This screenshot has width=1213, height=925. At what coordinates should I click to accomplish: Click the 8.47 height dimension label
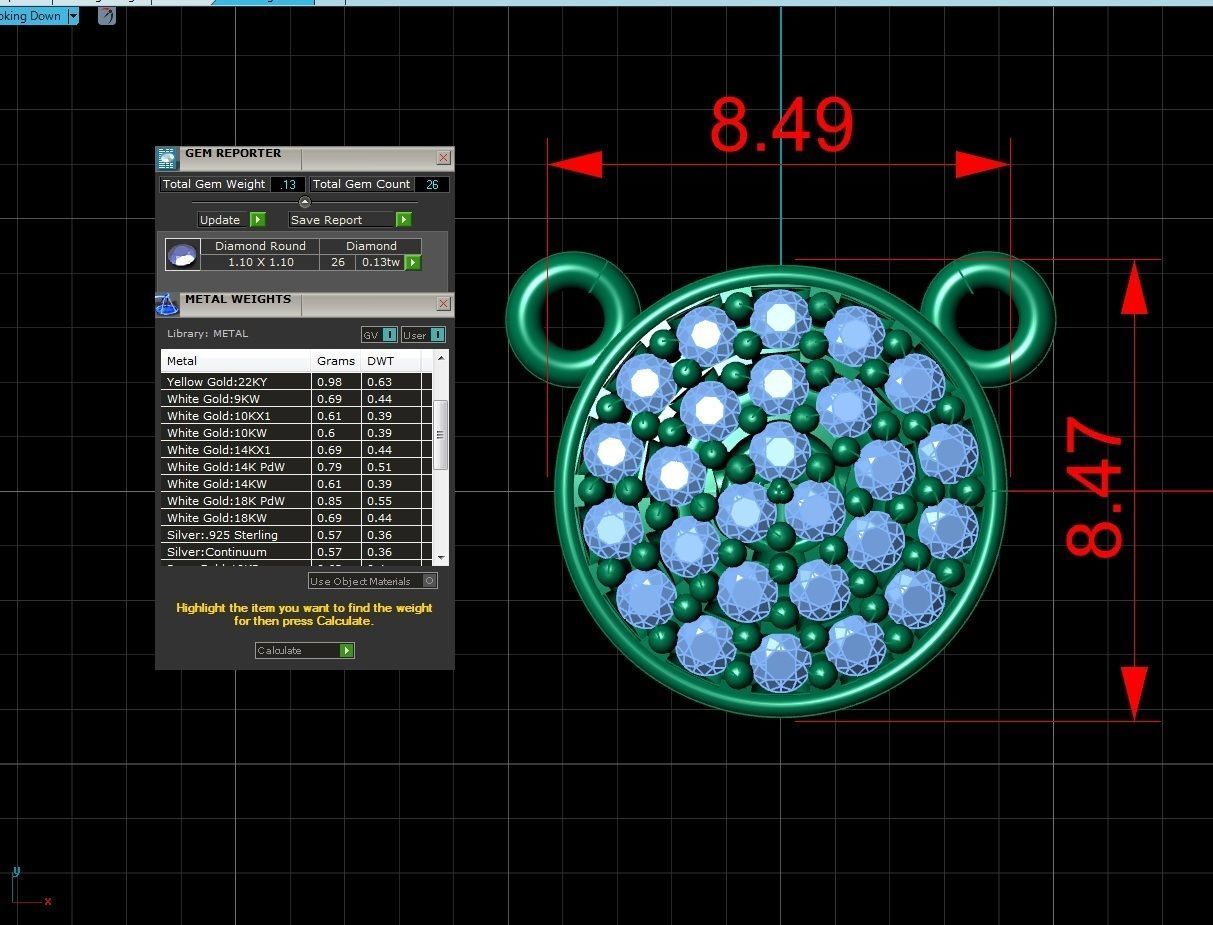(x=1094, y=486)
